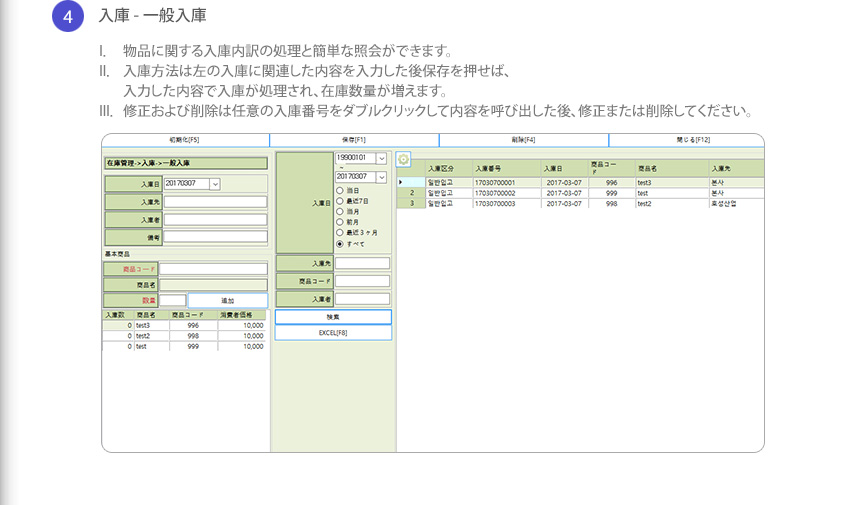Open the 入庫日 20170307 dropdown in left form
867x505 pixels.
click(x=214, y=184)
